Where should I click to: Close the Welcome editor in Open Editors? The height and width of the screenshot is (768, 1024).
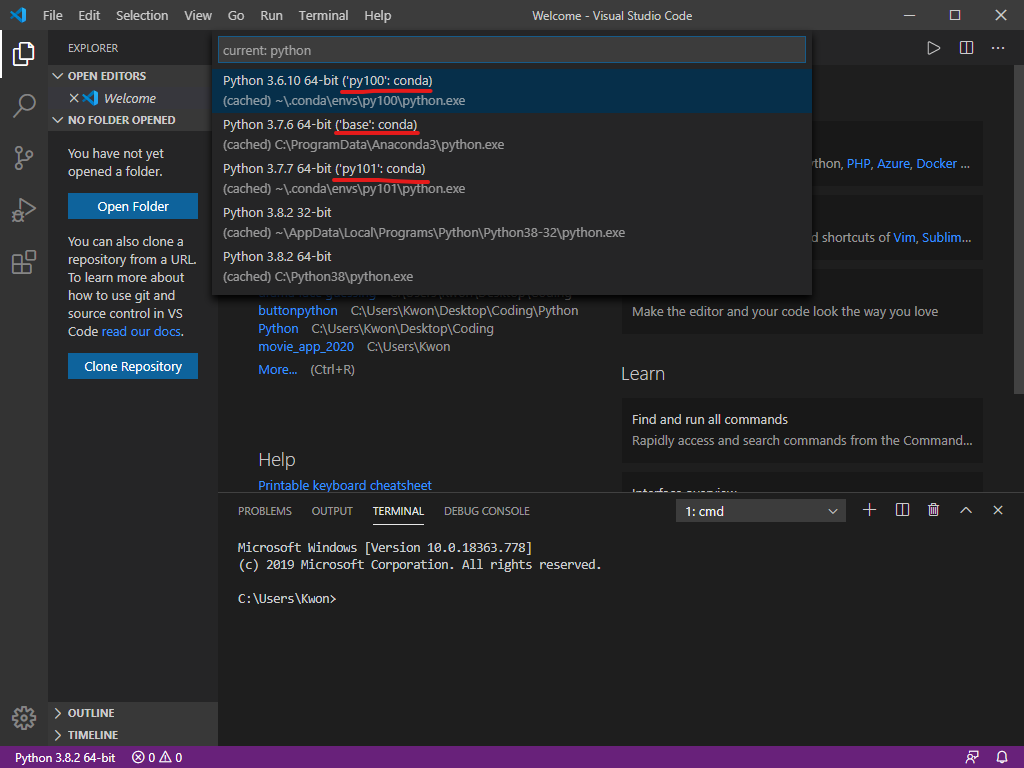coord(74,98)
